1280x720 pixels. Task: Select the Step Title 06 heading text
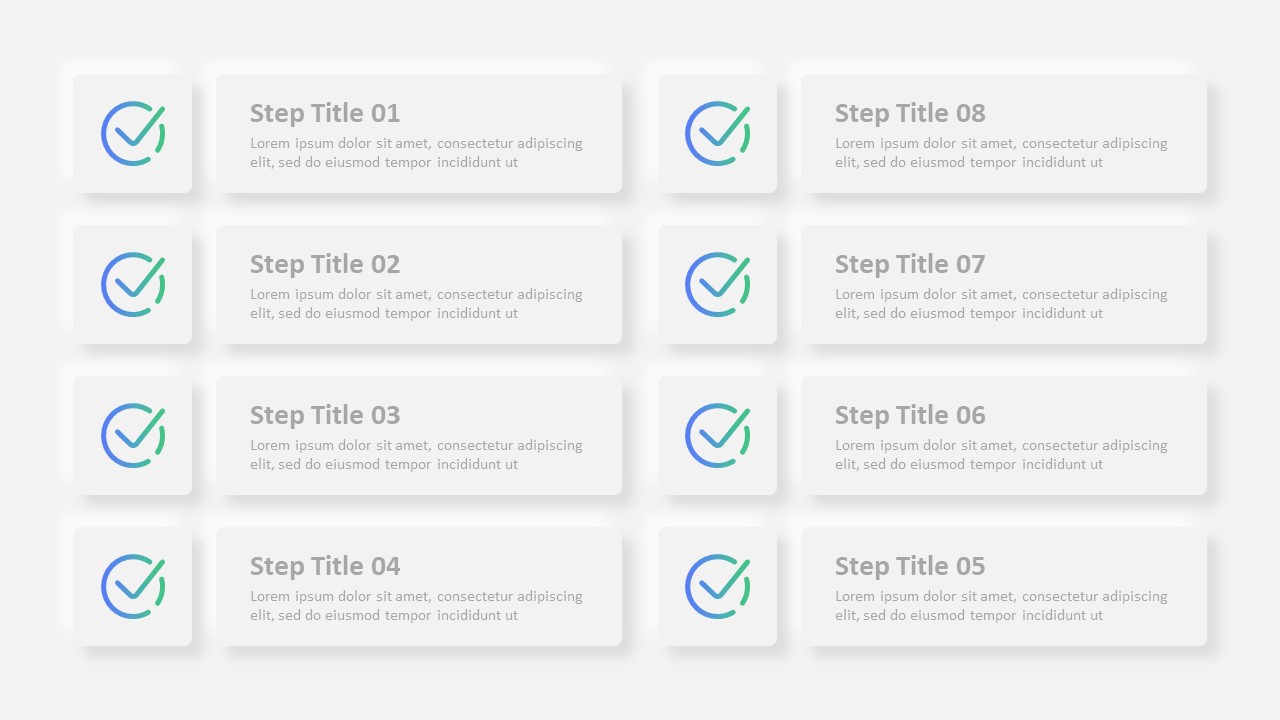click(910, 415)
